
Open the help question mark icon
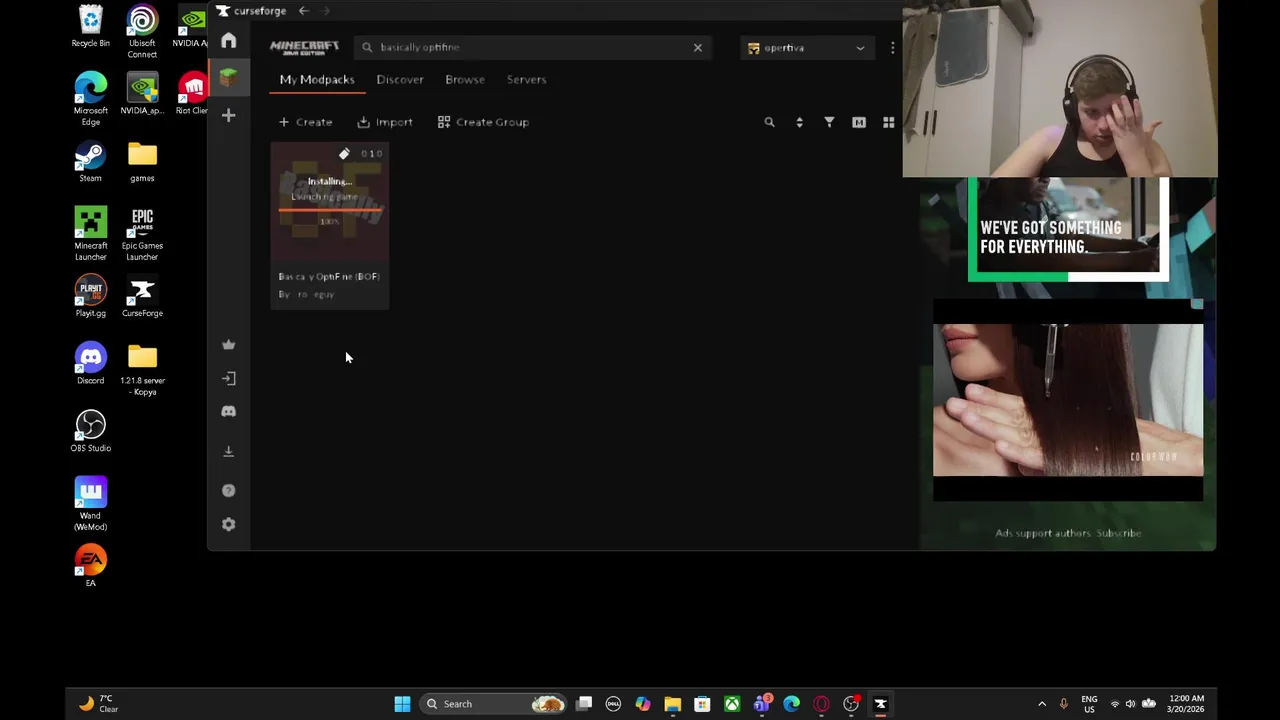pos(229,491)
